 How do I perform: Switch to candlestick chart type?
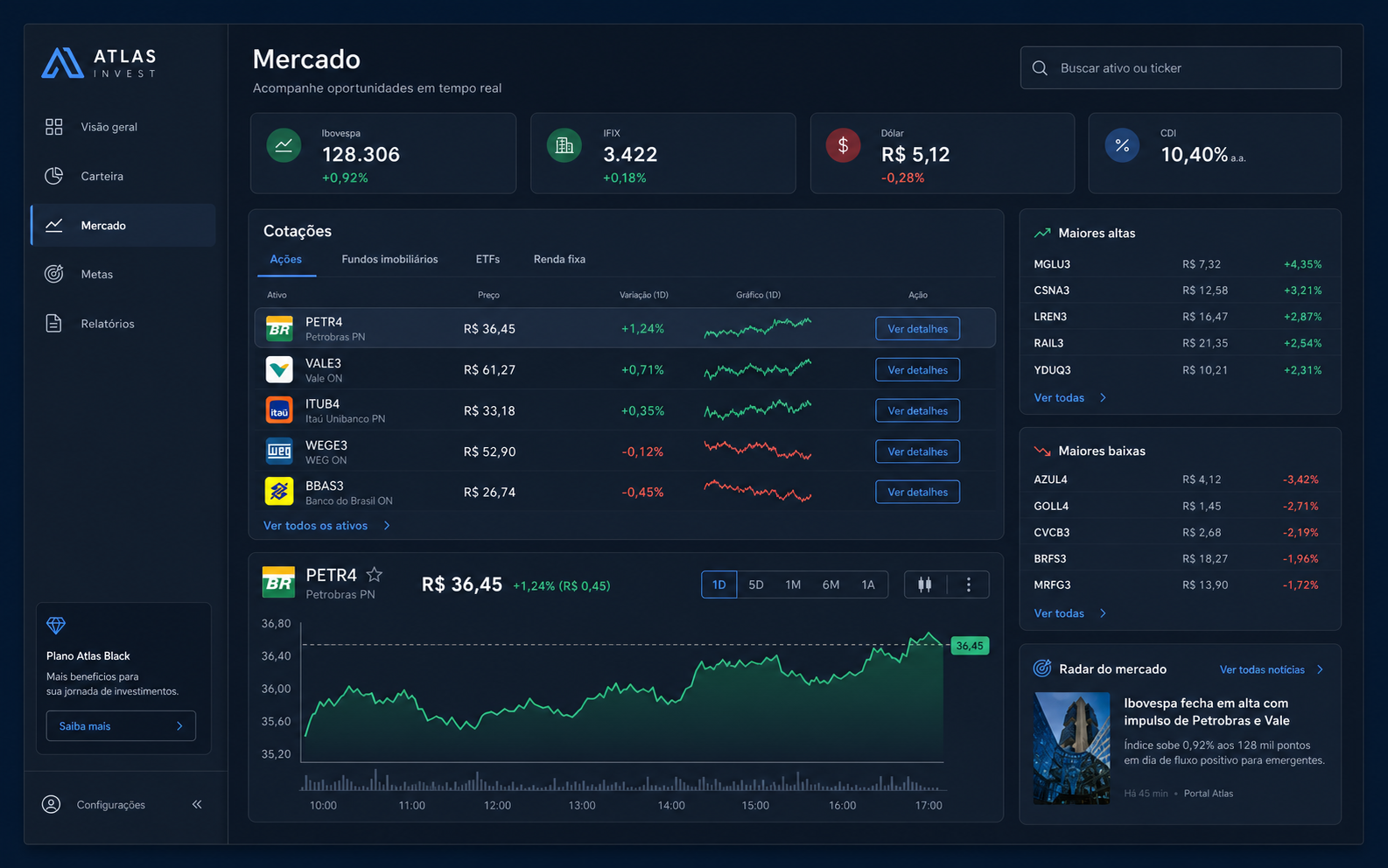click(925, 584)
